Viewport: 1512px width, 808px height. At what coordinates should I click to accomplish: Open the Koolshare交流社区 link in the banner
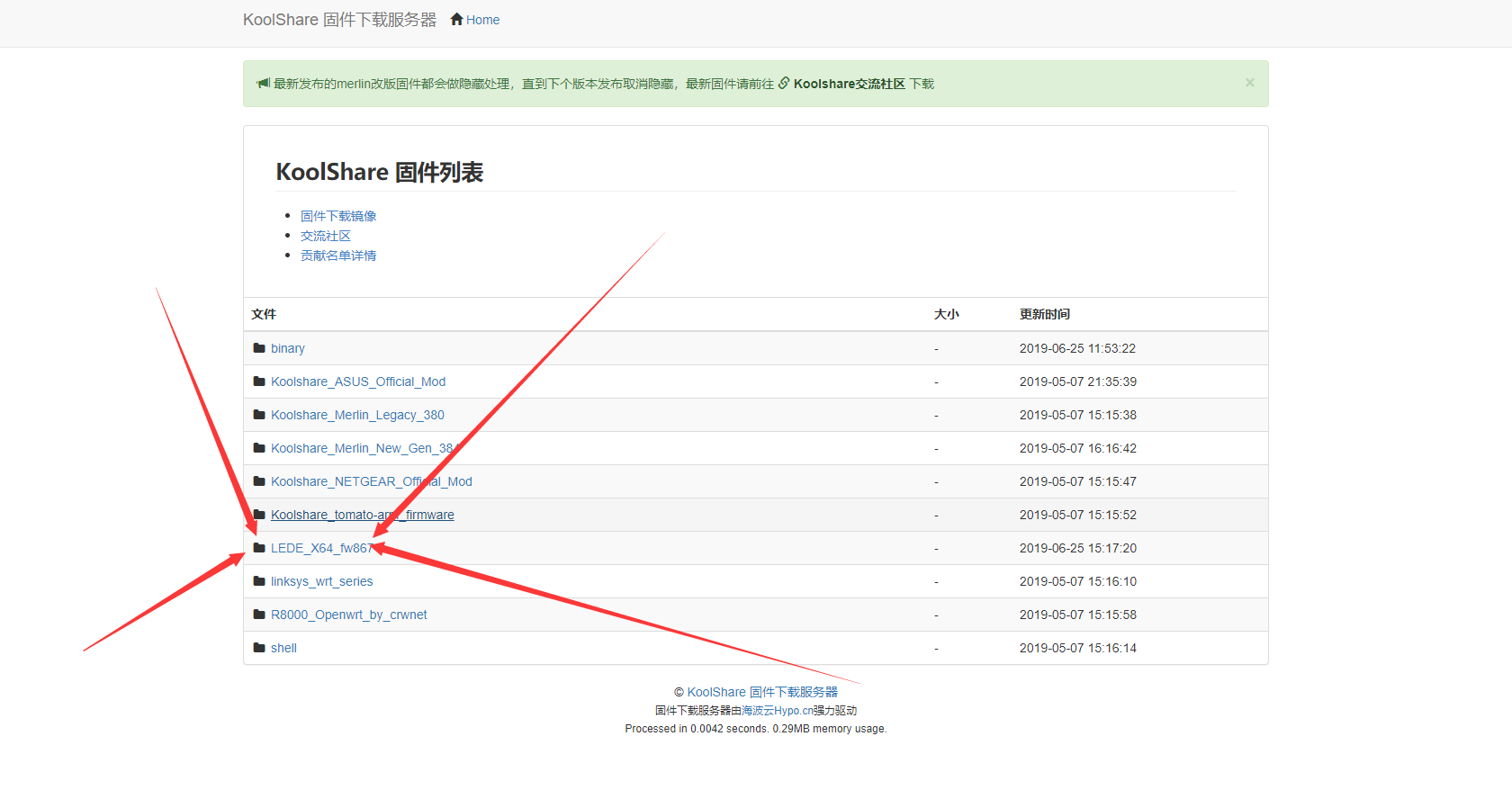(x=849, y=84)
